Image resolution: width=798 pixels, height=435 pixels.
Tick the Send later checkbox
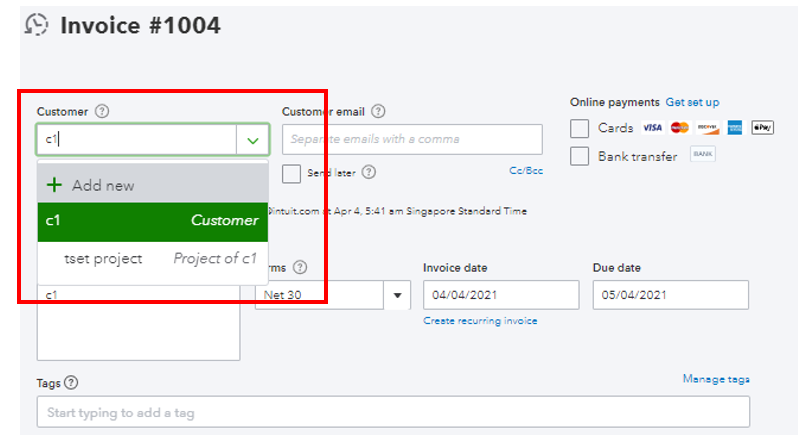pos(292,173)
